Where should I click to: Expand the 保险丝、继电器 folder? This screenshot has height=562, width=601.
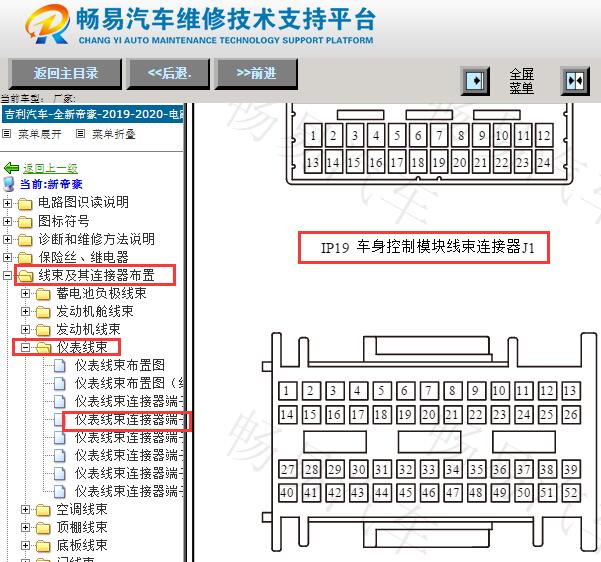7,257
